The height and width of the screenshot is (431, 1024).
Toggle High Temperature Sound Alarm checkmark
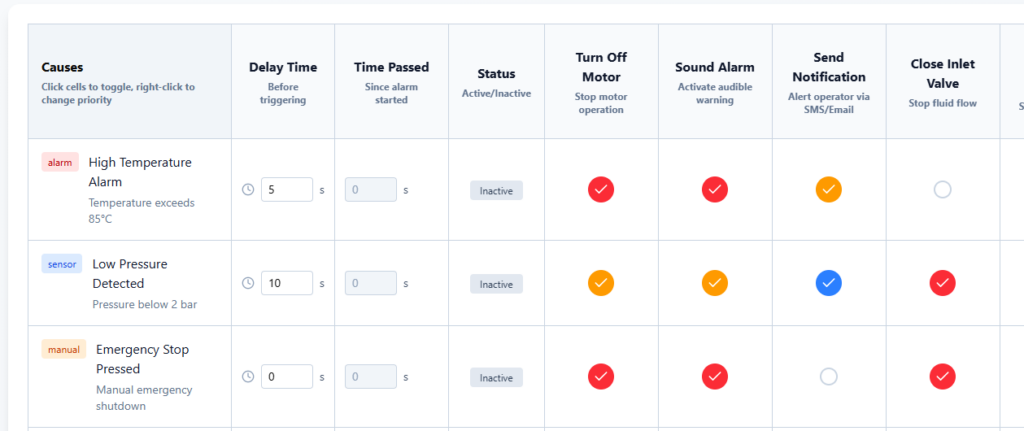point(715,189)
